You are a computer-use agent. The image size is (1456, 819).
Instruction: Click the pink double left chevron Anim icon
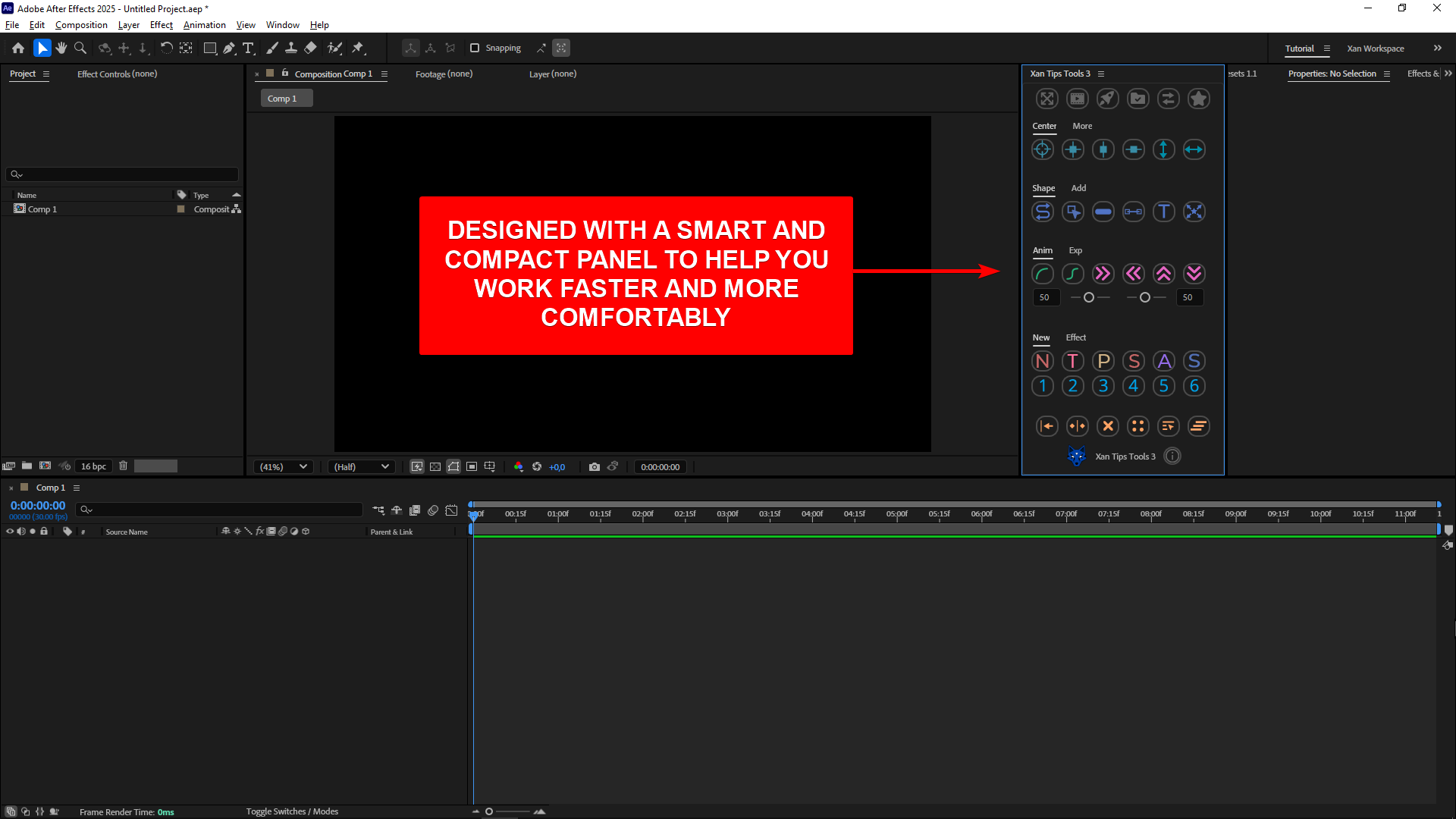(1134, 274)
